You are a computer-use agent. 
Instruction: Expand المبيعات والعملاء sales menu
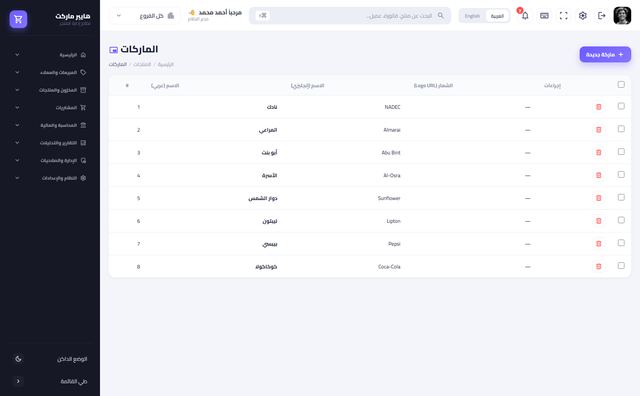click(50, 72)
